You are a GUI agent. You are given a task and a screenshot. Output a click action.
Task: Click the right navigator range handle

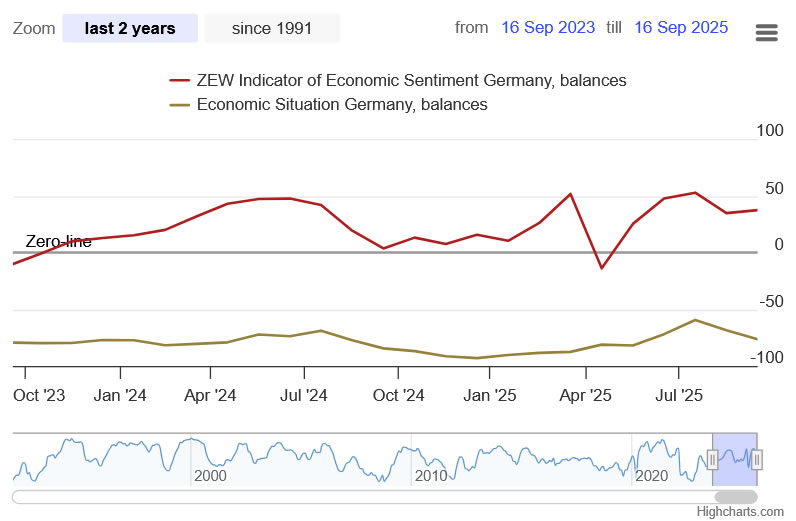pyautogui.click(x=757, y=460)
